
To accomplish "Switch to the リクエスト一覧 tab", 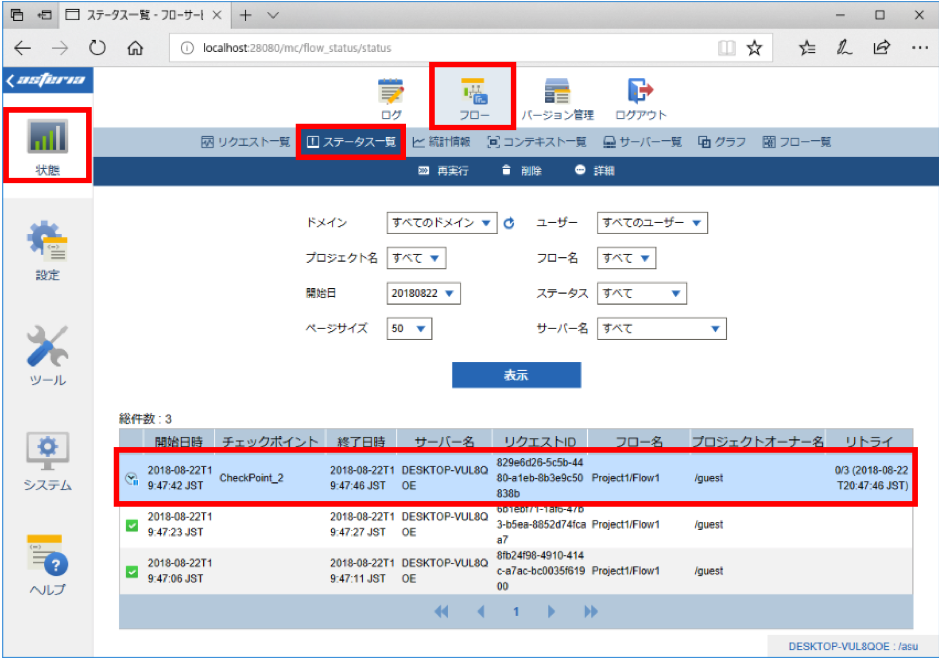I will pos(246,142).
